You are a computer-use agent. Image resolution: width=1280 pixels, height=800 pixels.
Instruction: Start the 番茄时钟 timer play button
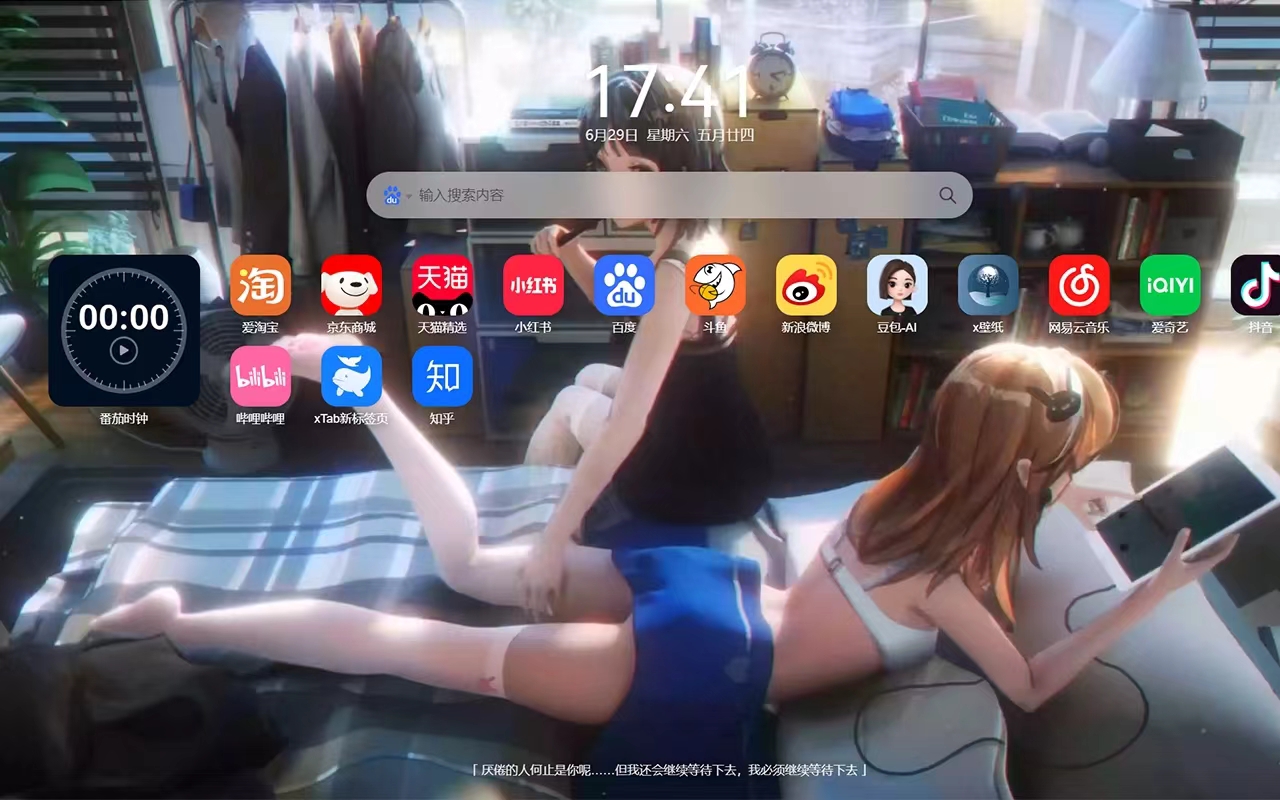(123, 351)
